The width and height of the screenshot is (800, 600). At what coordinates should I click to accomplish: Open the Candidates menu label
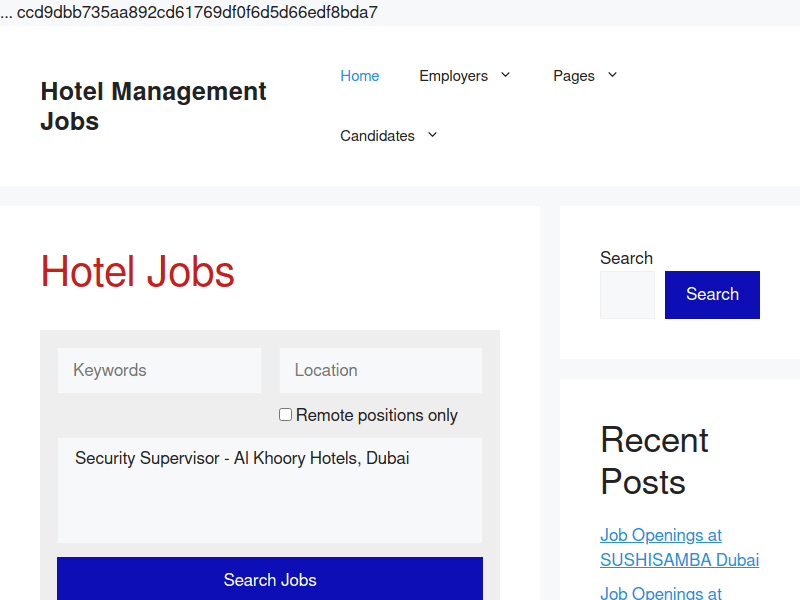point(377,135)
